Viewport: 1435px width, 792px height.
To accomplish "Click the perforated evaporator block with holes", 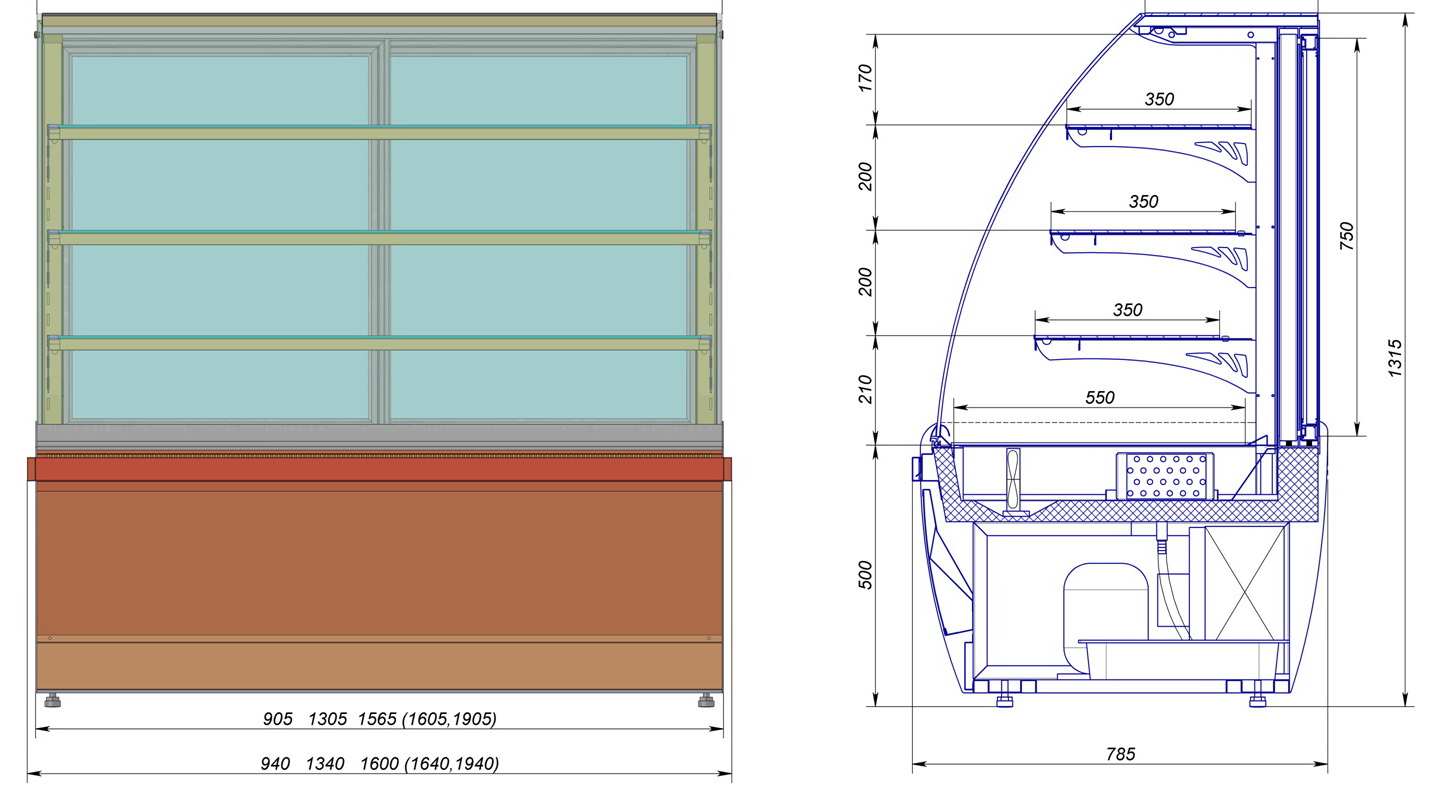I will pos(1166,476).
